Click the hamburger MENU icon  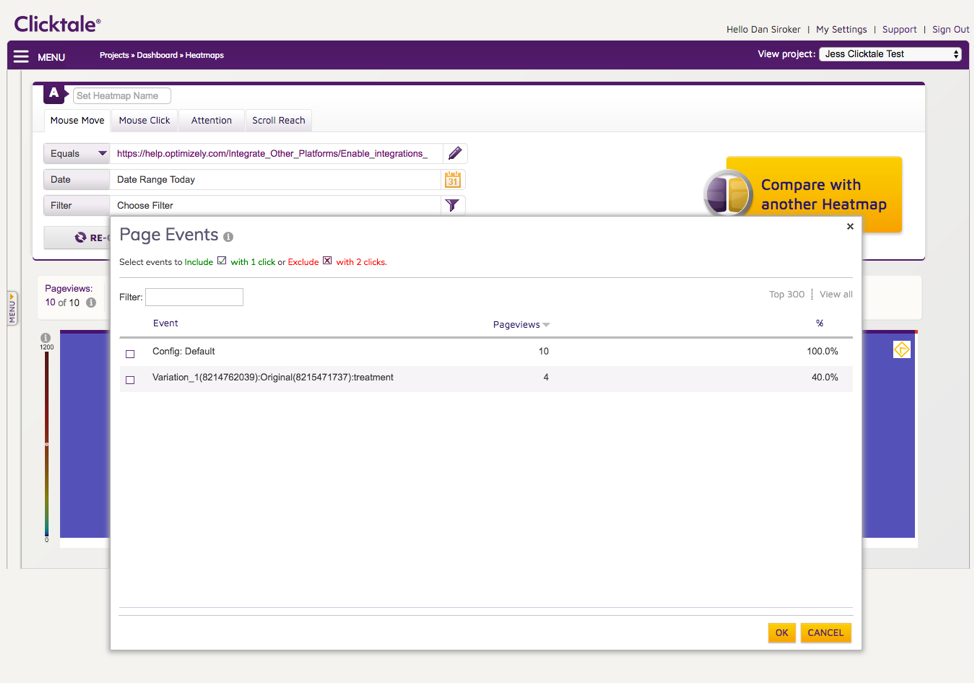(x=21, y=56)
